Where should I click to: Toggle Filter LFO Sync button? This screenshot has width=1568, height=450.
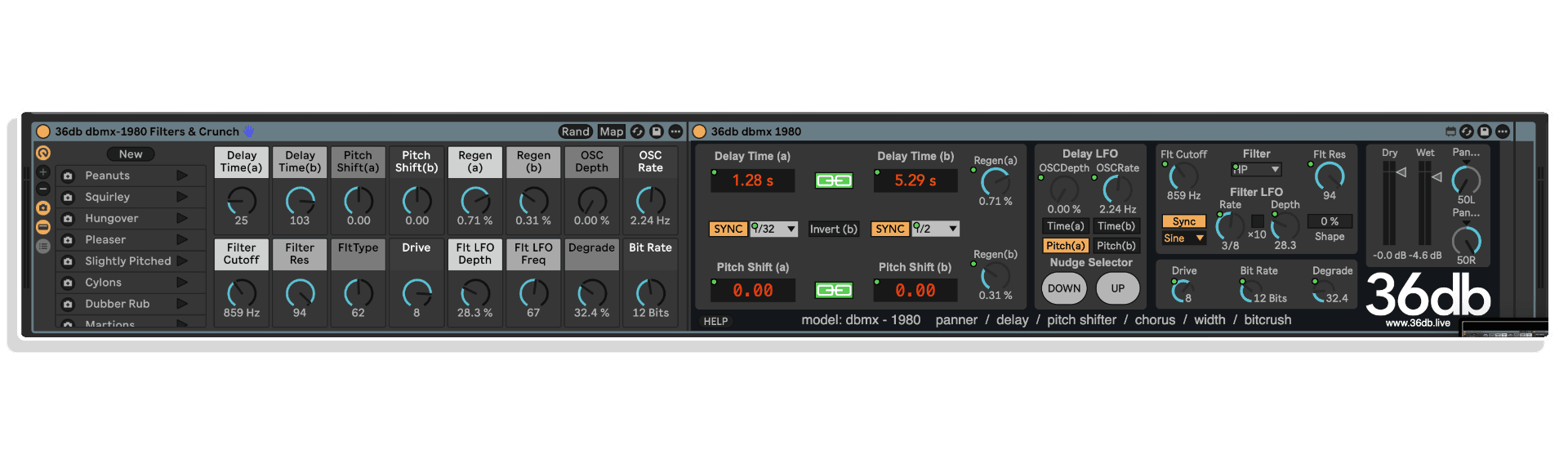pos(1184,221)
